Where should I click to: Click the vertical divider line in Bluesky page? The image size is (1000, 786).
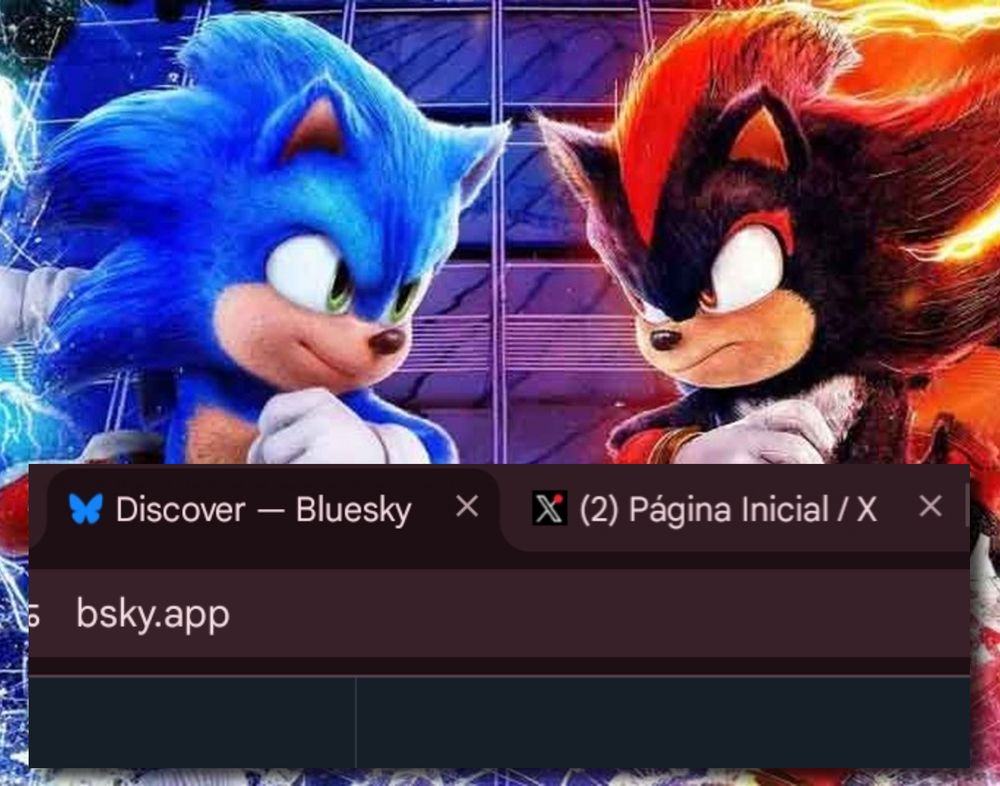[355, 722]
